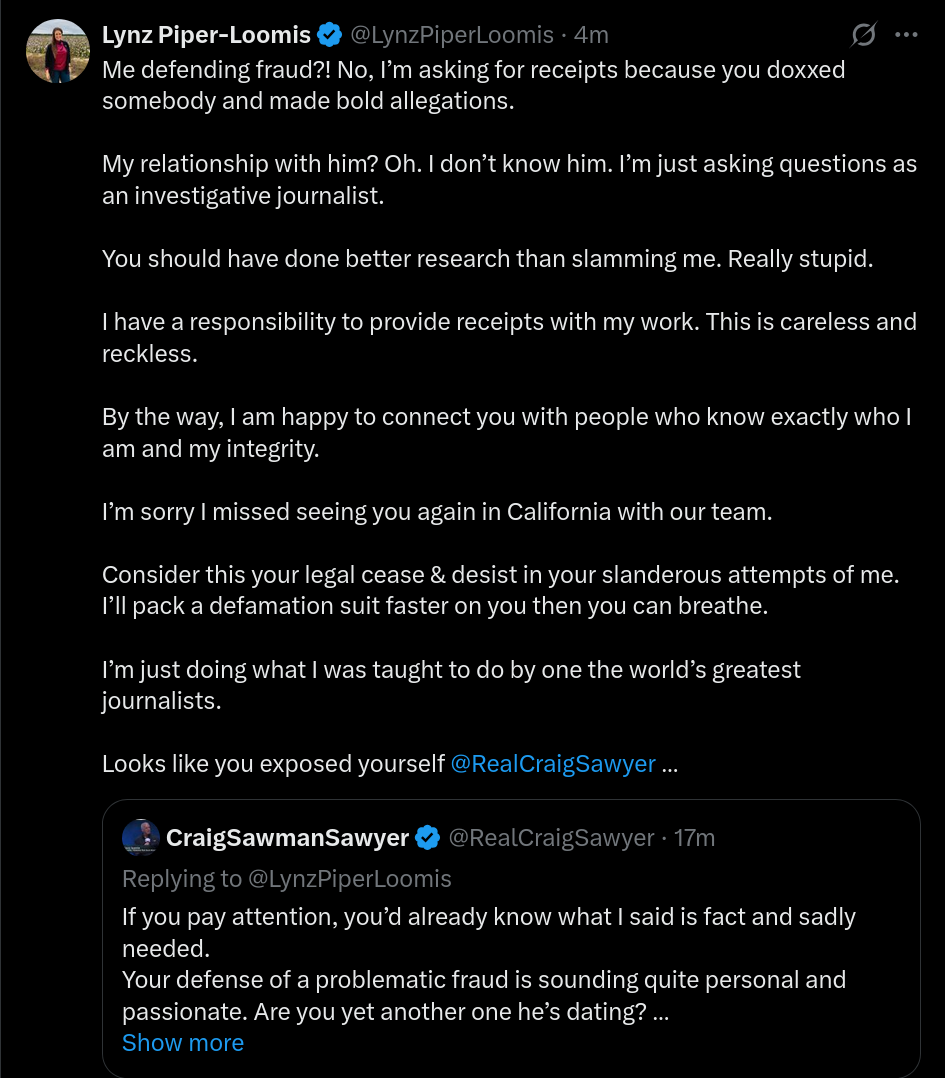Click the main post text about defending fraud
The height and width of the screenshot is (1078, 945).
point(474,85)
